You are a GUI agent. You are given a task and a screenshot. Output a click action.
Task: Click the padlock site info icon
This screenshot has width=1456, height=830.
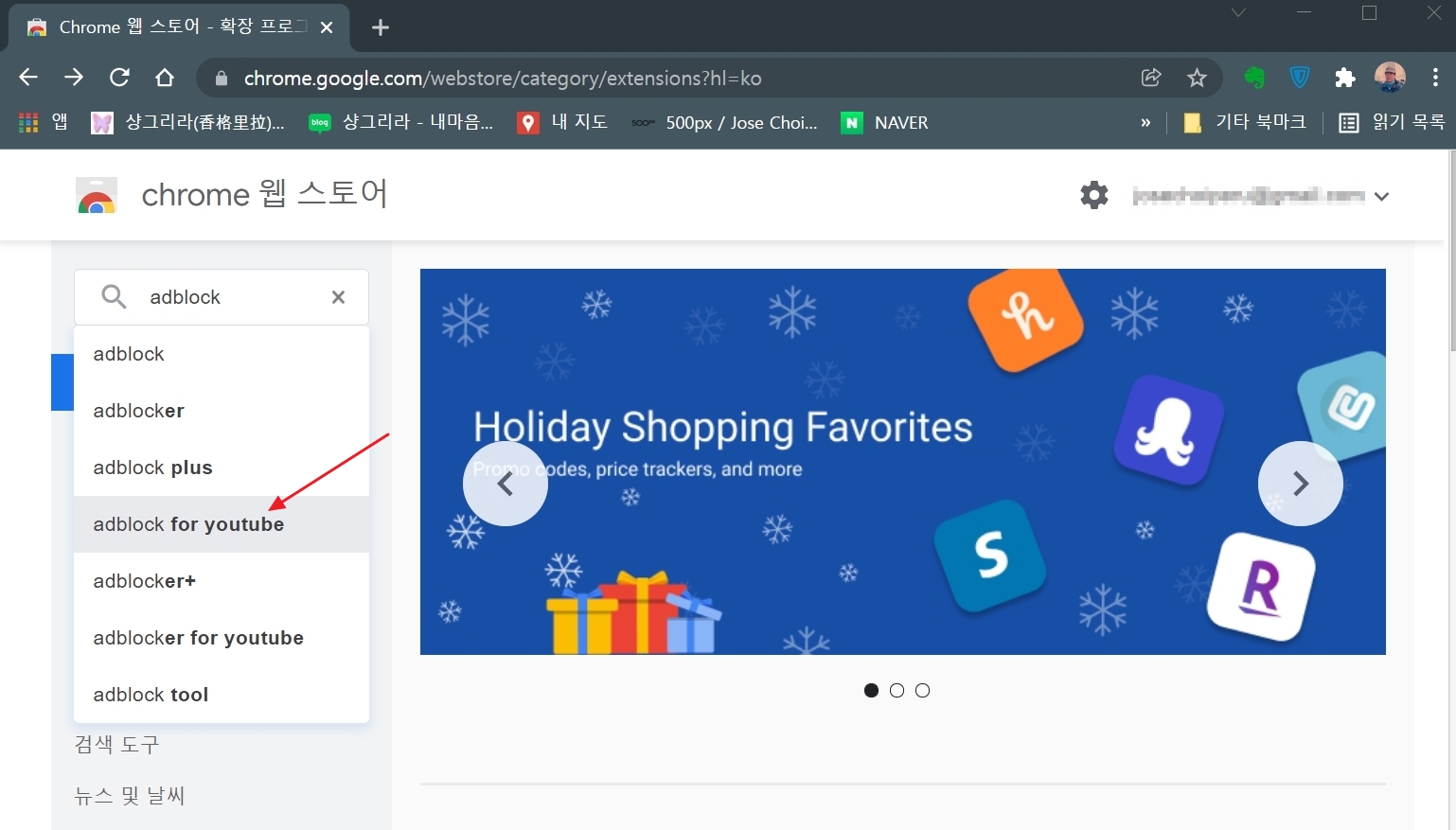(x=222, y=79)
